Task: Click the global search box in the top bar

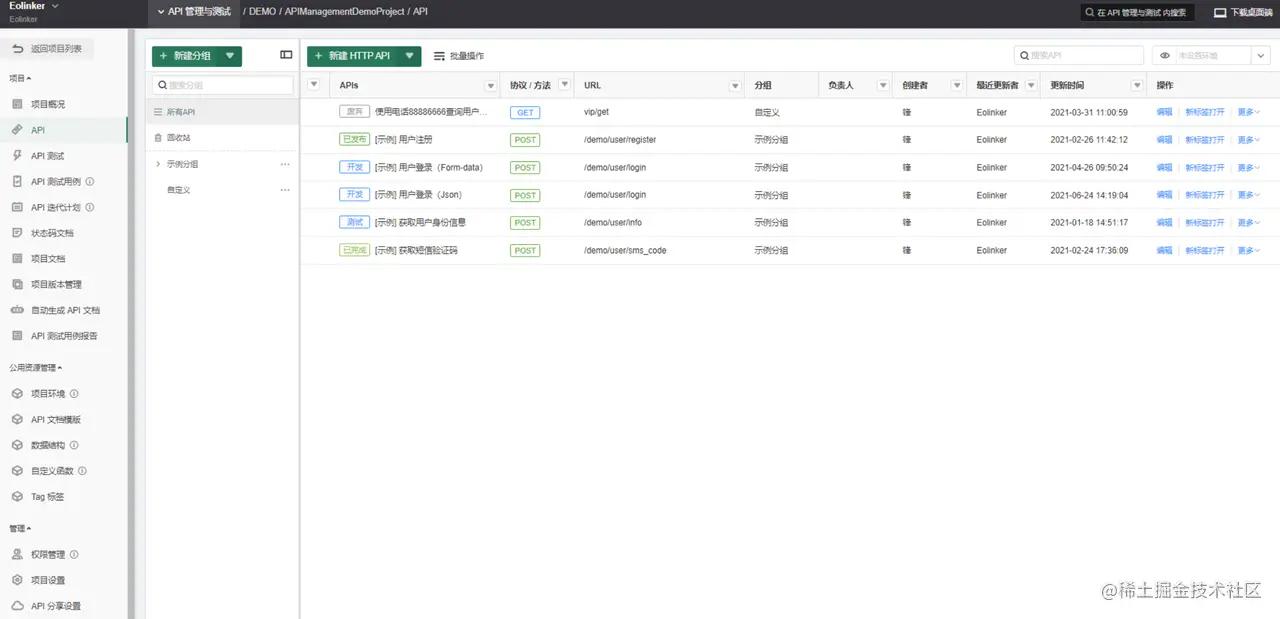Action: 1138,13
